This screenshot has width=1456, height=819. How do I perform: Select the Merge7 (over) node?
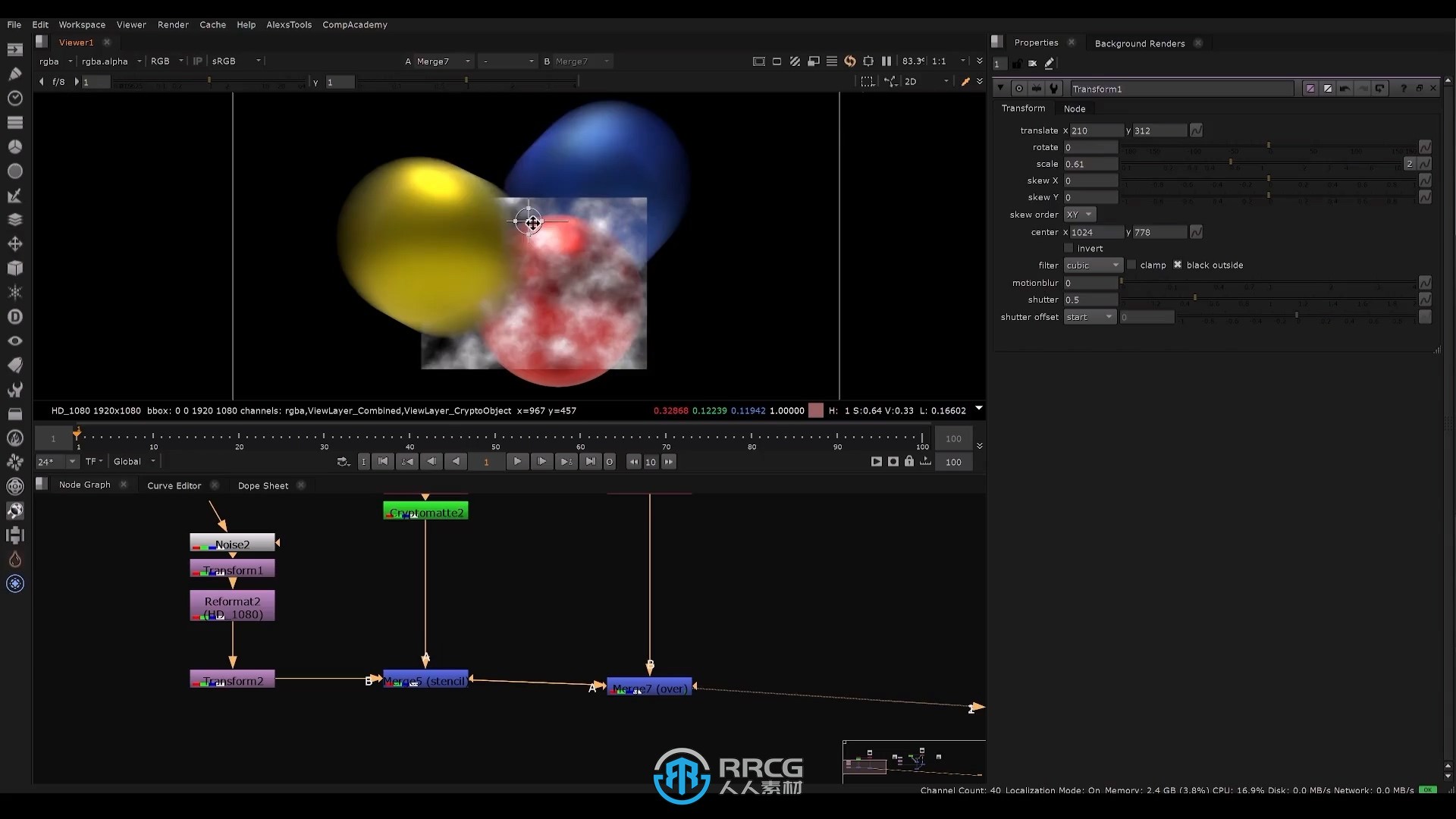[x=650, y=688]
